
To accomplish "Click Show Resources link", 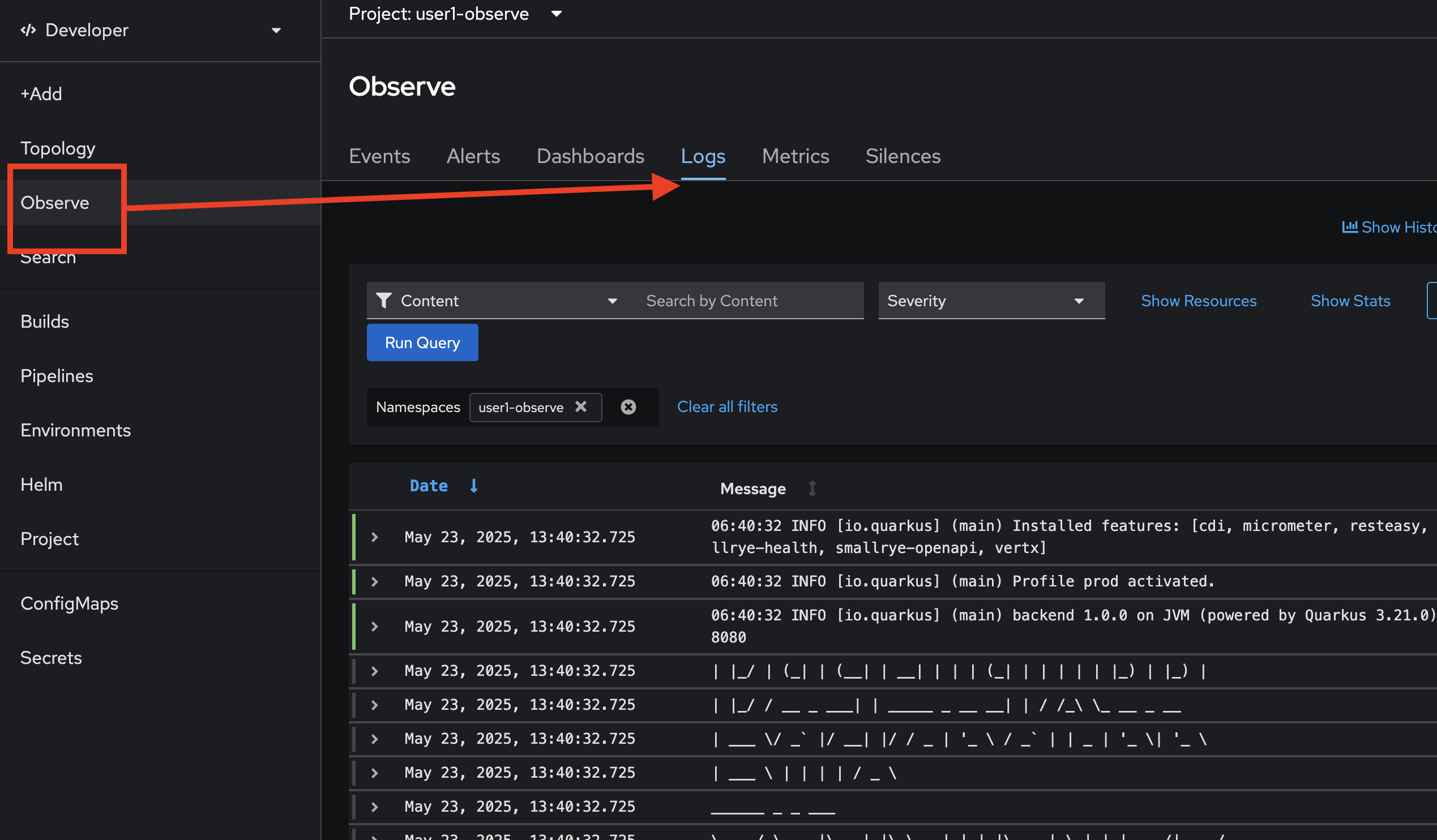I will (x=1199, y=301).
